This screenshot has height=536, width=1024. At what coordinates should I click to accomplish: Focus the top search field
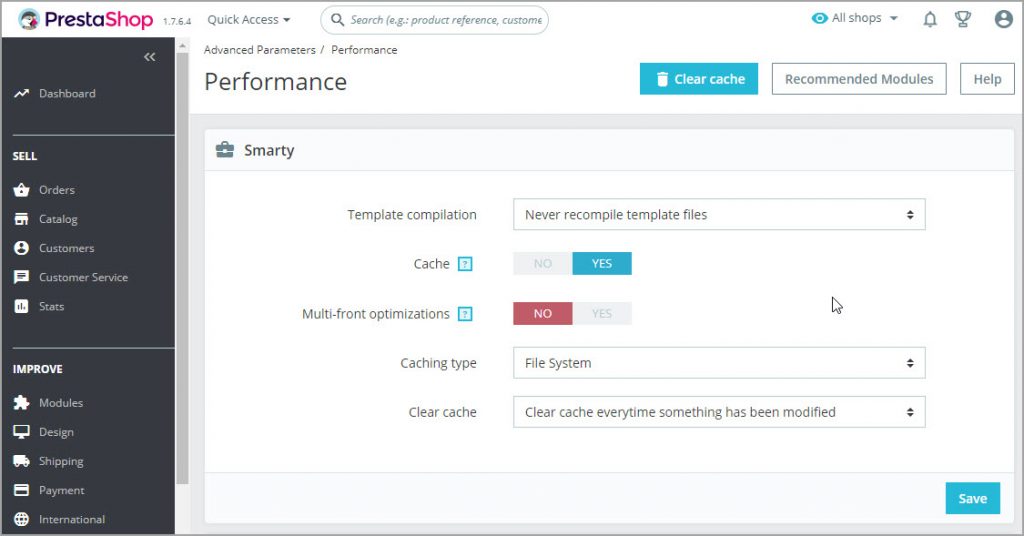pyautogui.click(x=434, y=20)
